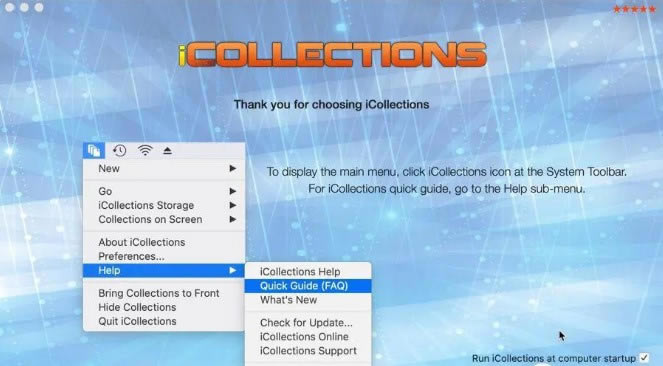Image resolution: width=663 pixels, height=366 pixels.
Task: Click the Help submenu arrow
Action: (233, 270)
